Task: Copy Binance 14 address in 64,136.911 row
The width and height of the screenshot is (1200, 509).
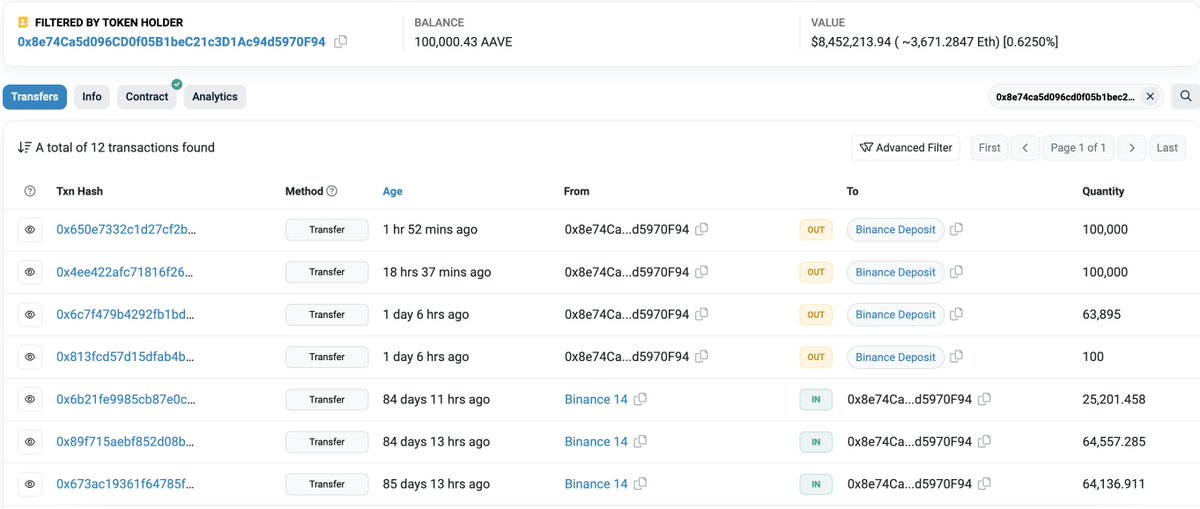Action: coord(640,484)
